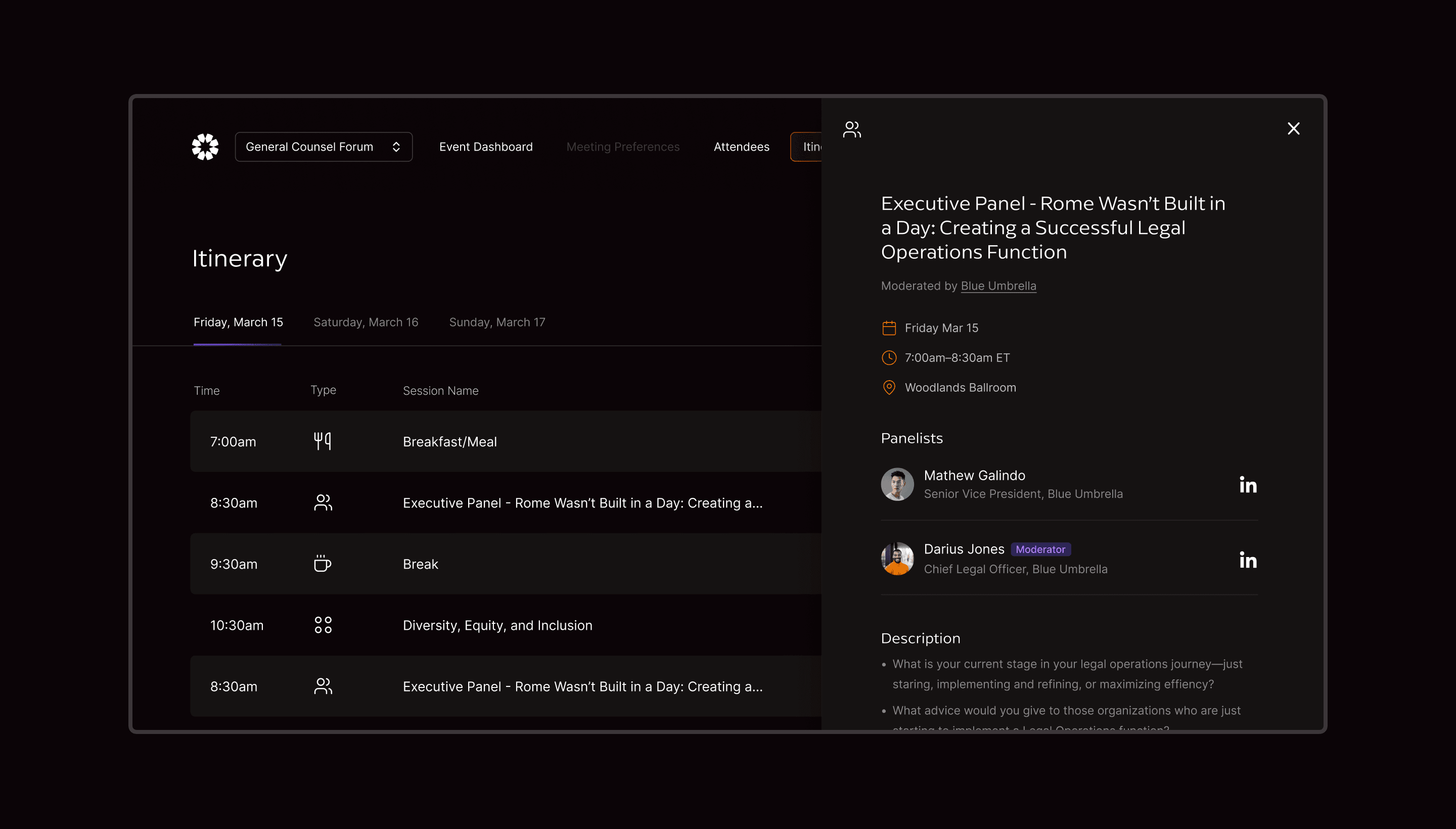Click the coffee cup Break icon
The height and width of the screenshot is (829, 1456).
[x=322, y=564]
